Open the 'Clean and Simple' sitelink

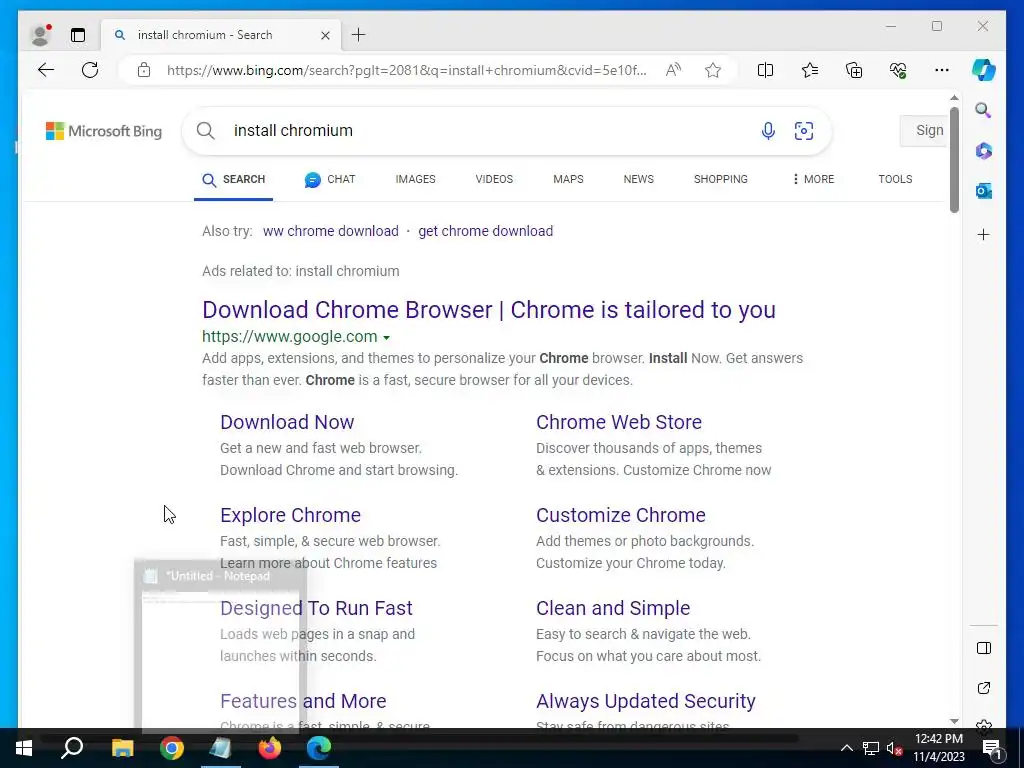[x=613, y=608]
